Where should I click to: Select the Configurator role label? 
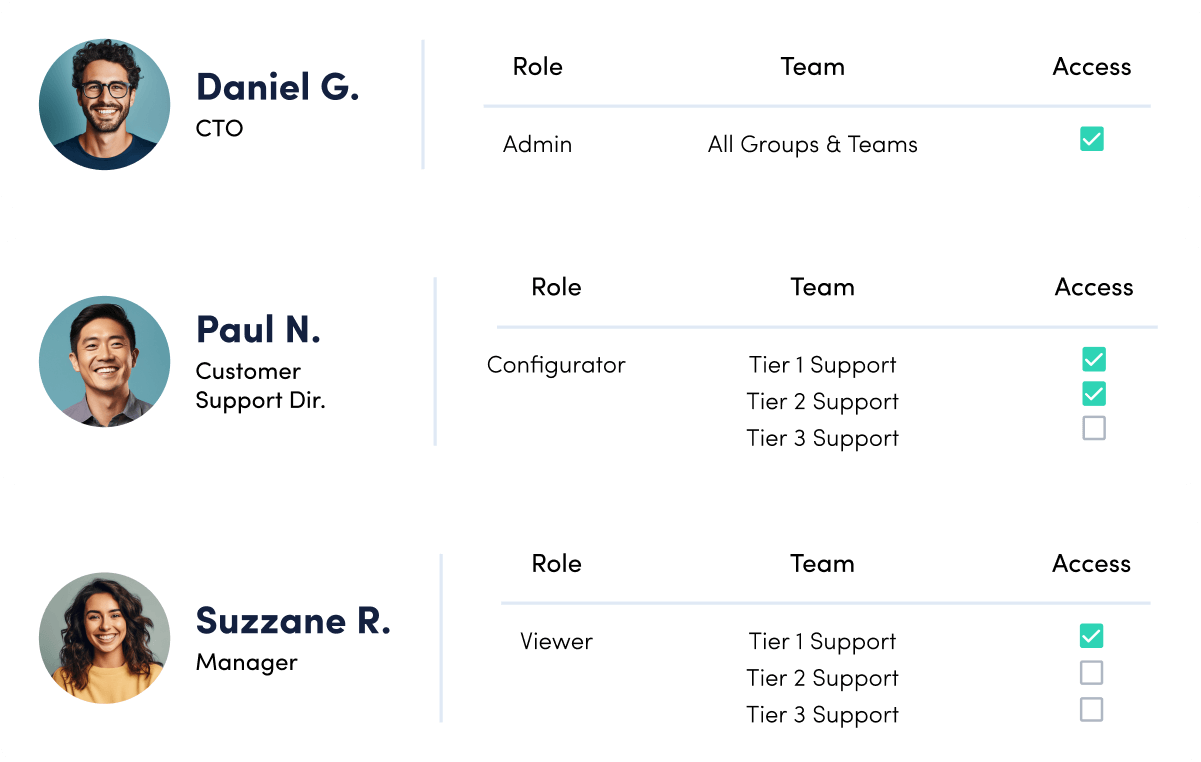point(556,365)
